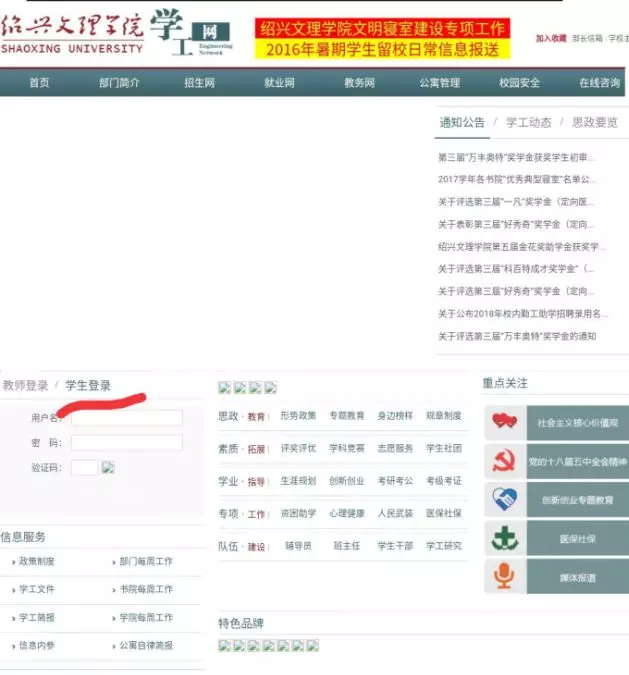The height and width of the screenshot is (675, 629).
Task: Click the captcha image beside 验证码 field
Action: click(x=108, y=467)
